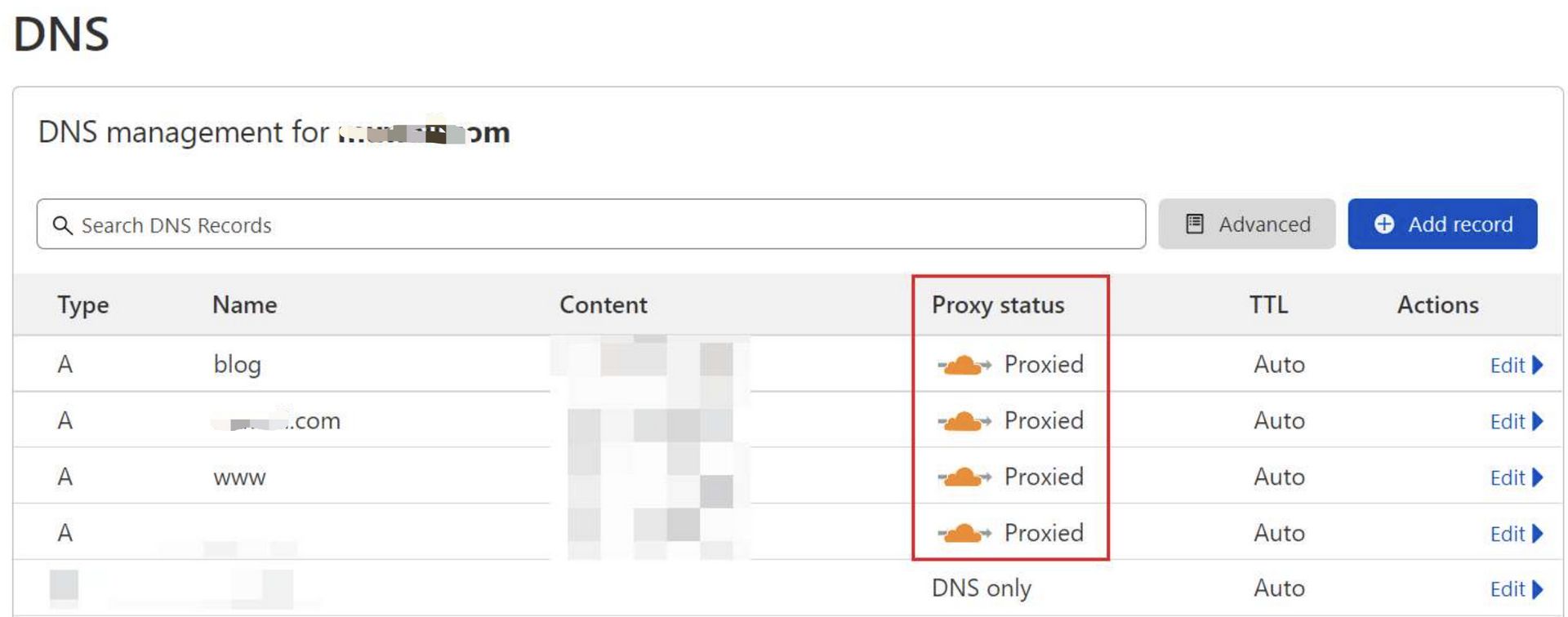Click the plus icon on Add record
The height and width of the screenshot is (617, 1568).
point(1384,224)
